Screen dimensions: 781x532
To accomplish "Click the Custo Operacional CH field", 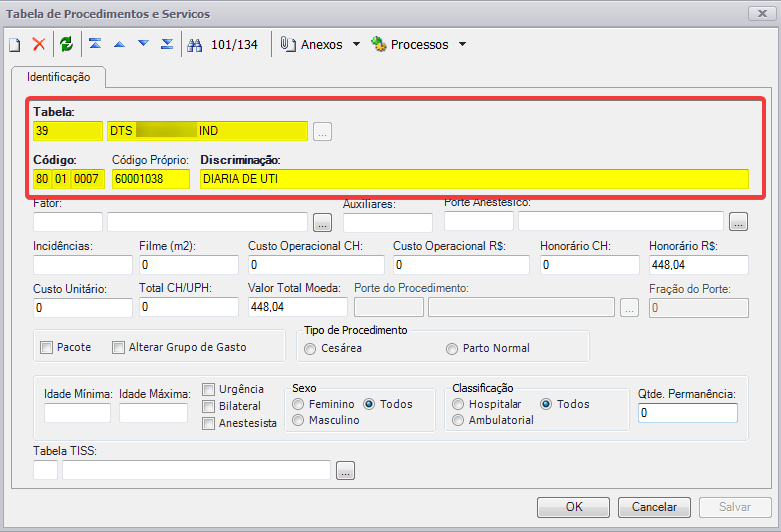I will coord(316,265).
